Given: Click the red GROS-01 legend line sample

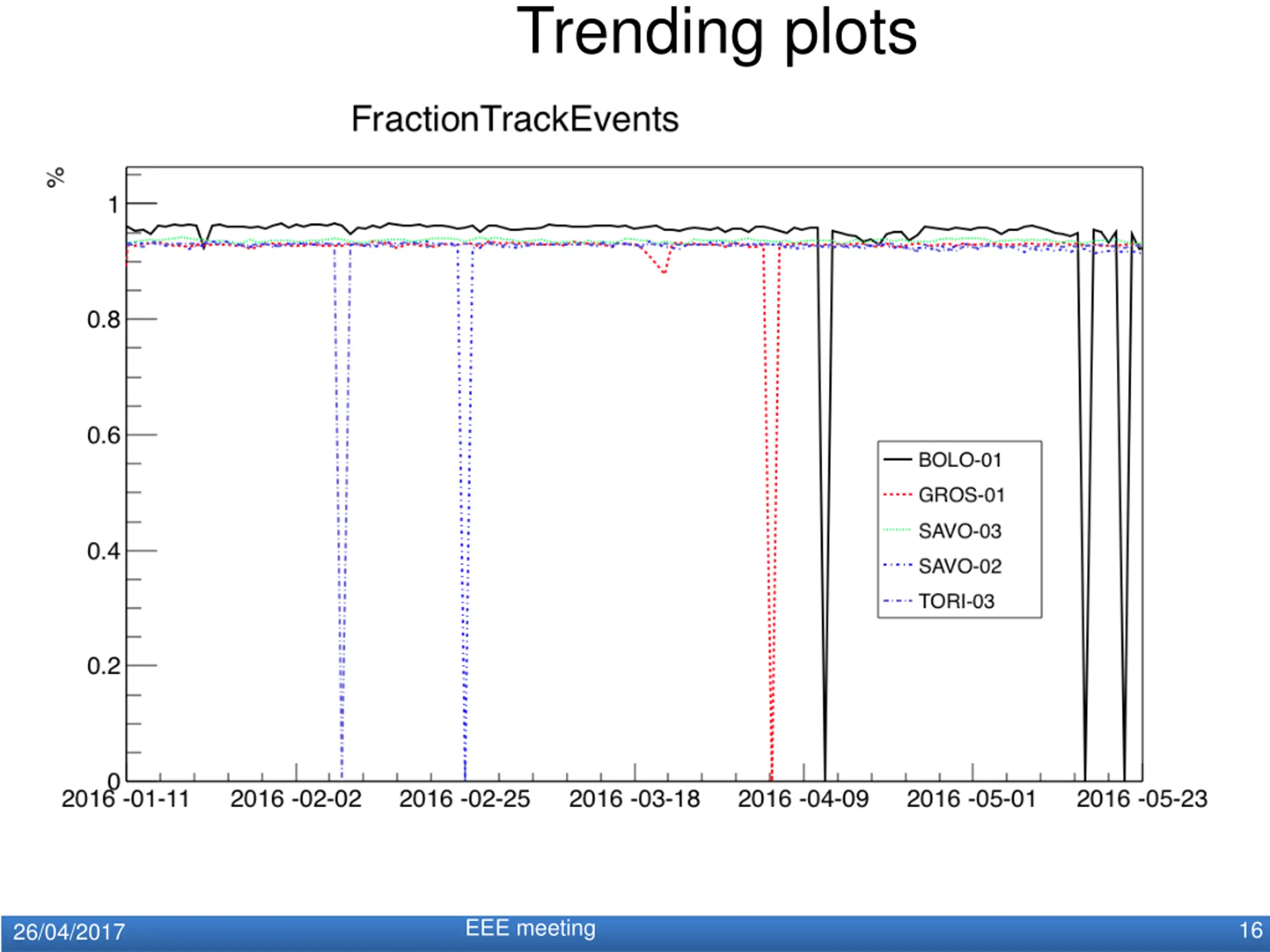Looking at the screenshot, I should tap(897, 495).
